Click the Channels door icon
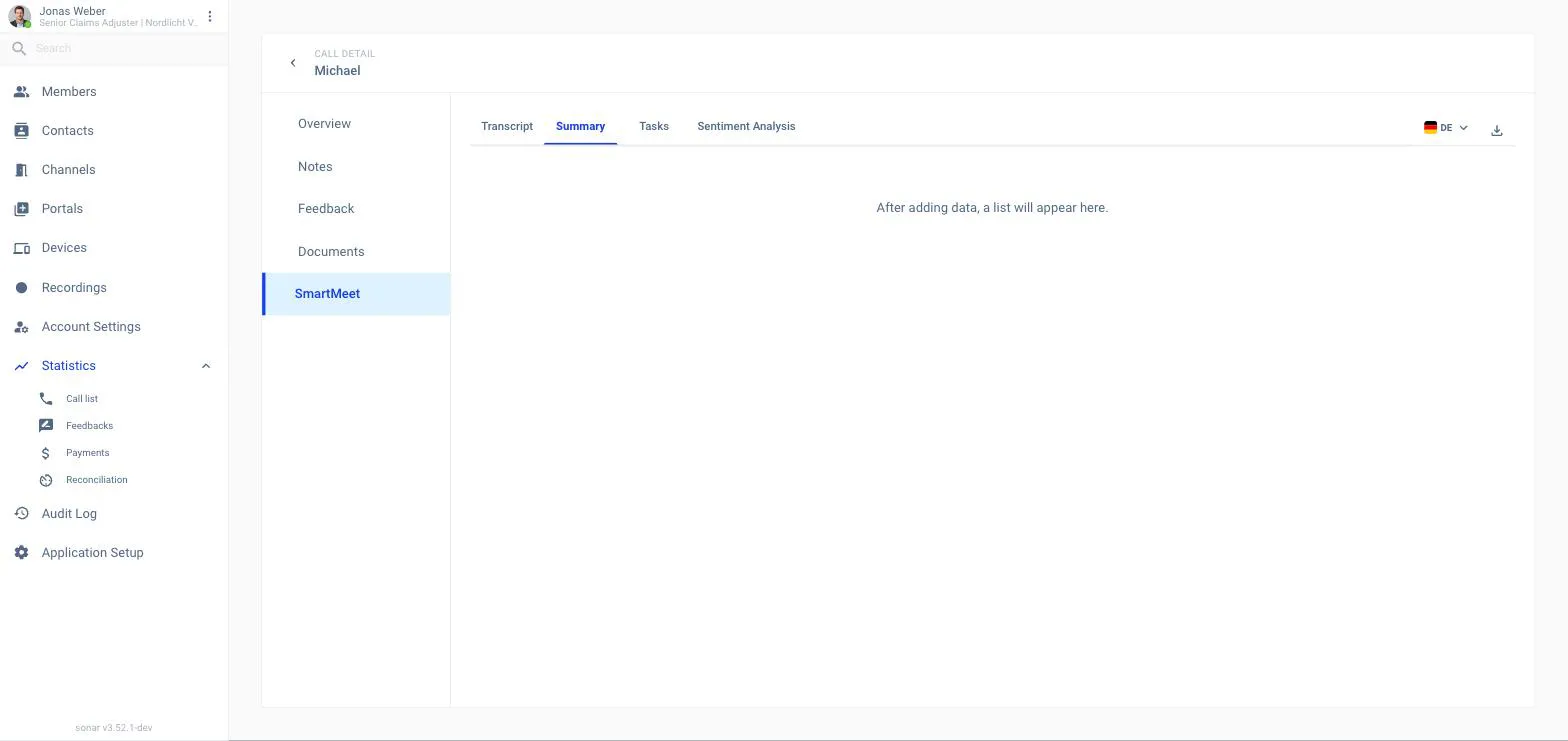 click(x=21, y=170)
